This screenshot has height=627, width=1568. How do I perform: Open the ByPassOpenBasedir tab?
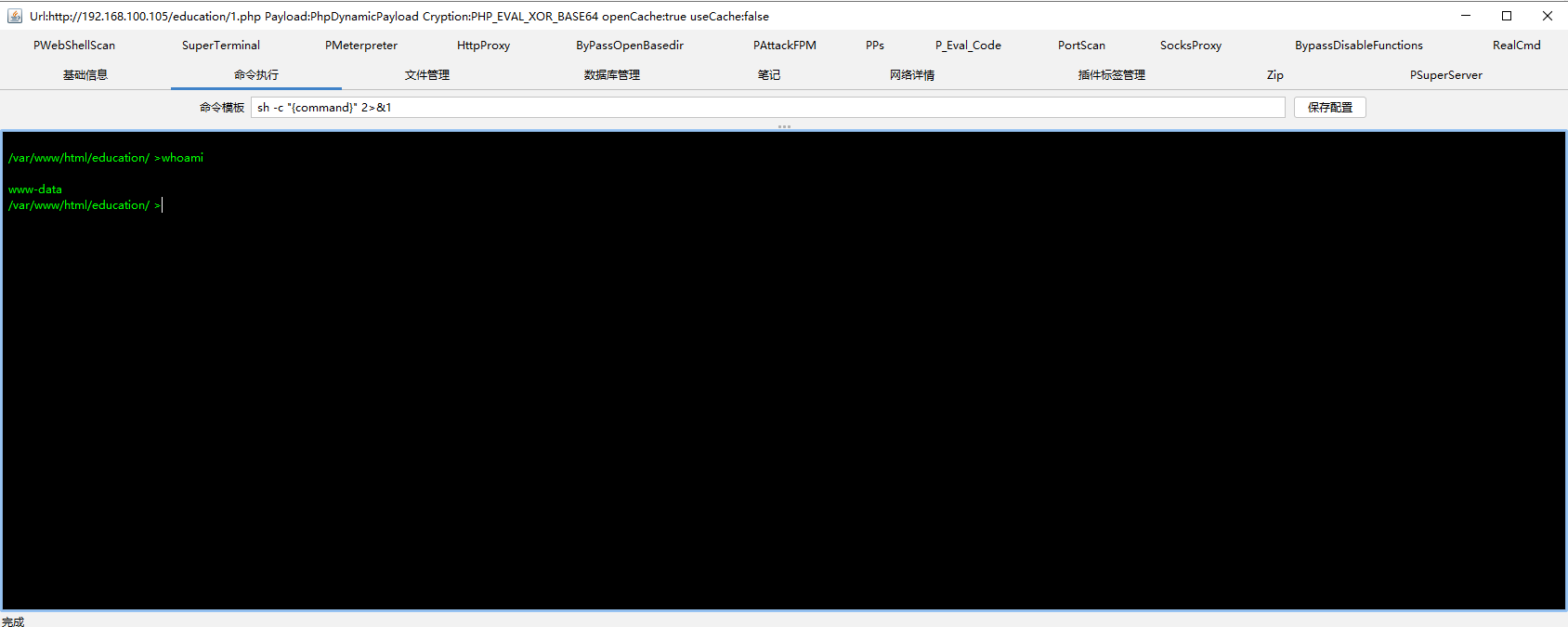click(x=630, y=45)
